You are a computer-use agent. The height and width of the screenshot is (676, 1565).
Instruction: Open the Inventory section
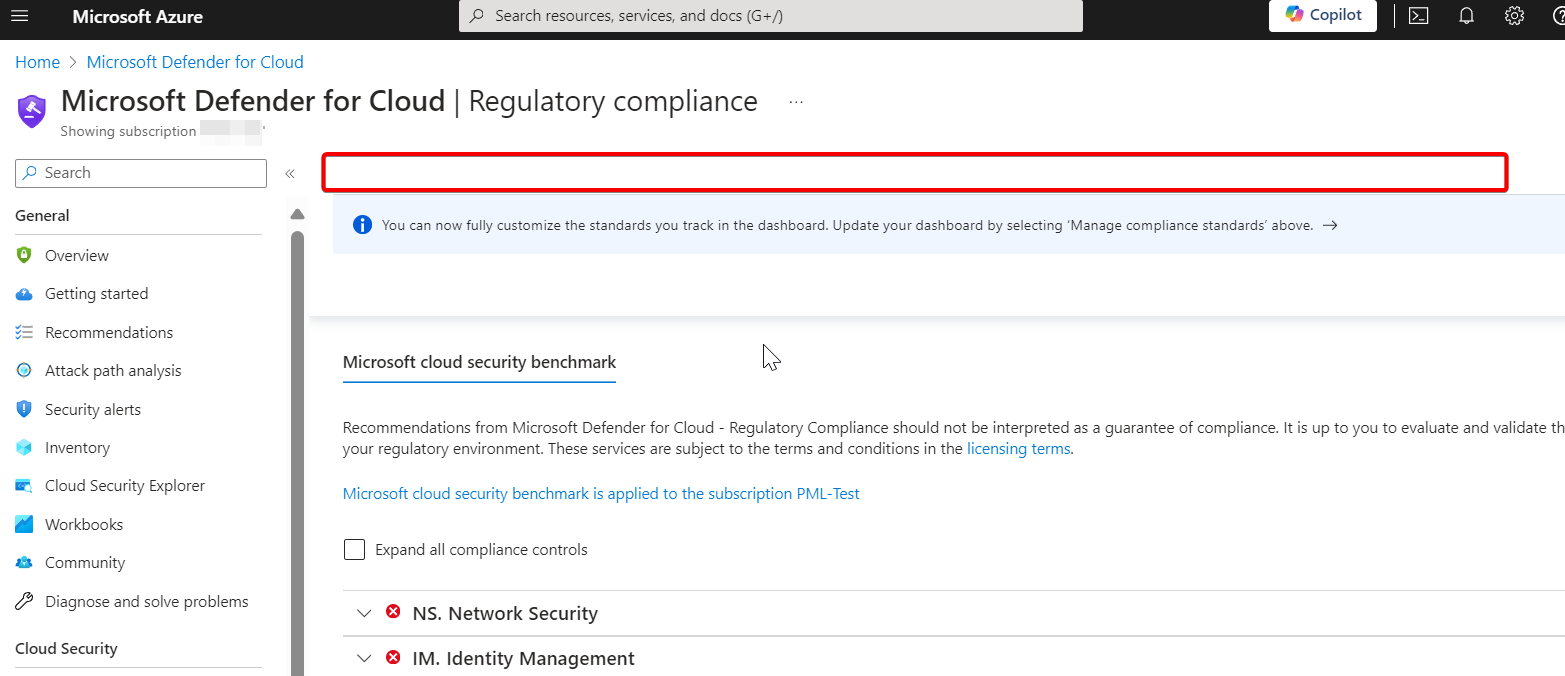[78, 447]
